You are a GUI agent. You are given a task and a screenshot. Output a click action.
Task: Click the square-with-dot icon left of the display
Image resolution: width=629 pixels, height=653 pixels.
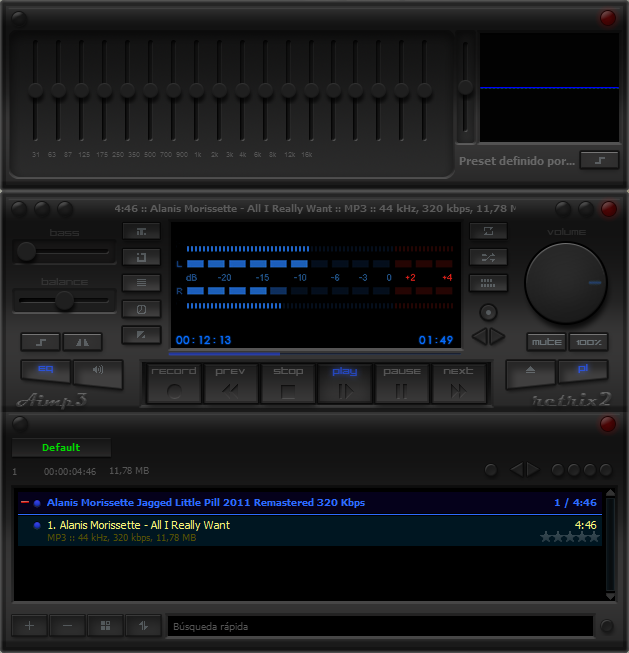(141, 257)
